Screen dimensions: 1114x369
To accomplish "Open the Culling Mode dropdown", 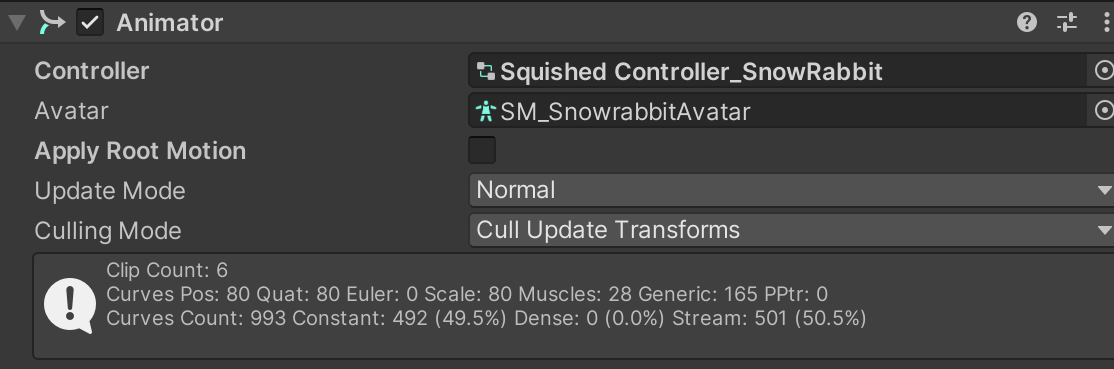I will click(x=791, y=230).
